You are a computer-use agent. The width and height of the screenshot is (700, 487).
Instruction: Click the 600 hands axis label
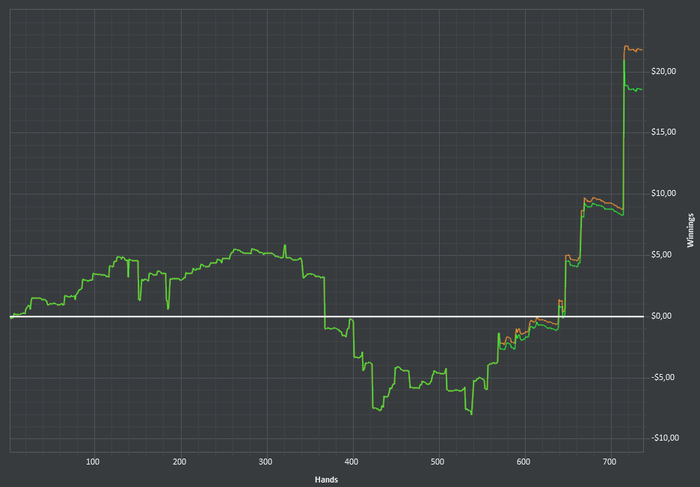pyautogui.click(x=524, y=462)
